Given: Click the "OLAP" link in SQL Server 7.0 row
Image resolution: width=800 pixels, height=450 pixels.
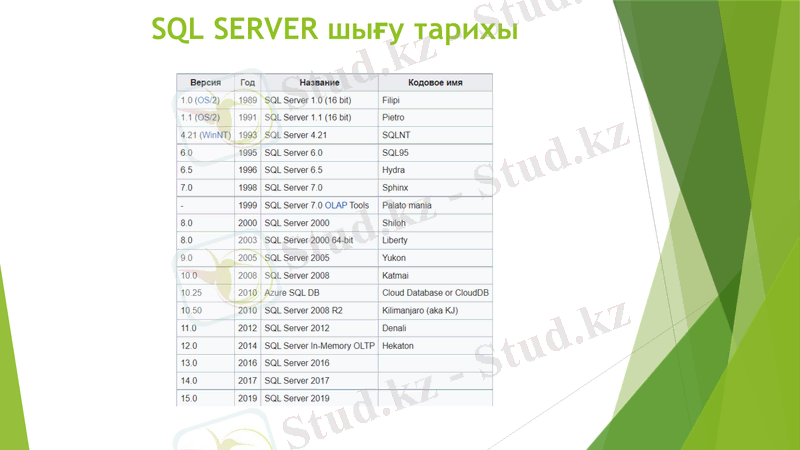Looking at the screenshot, I should click(335, 205).
